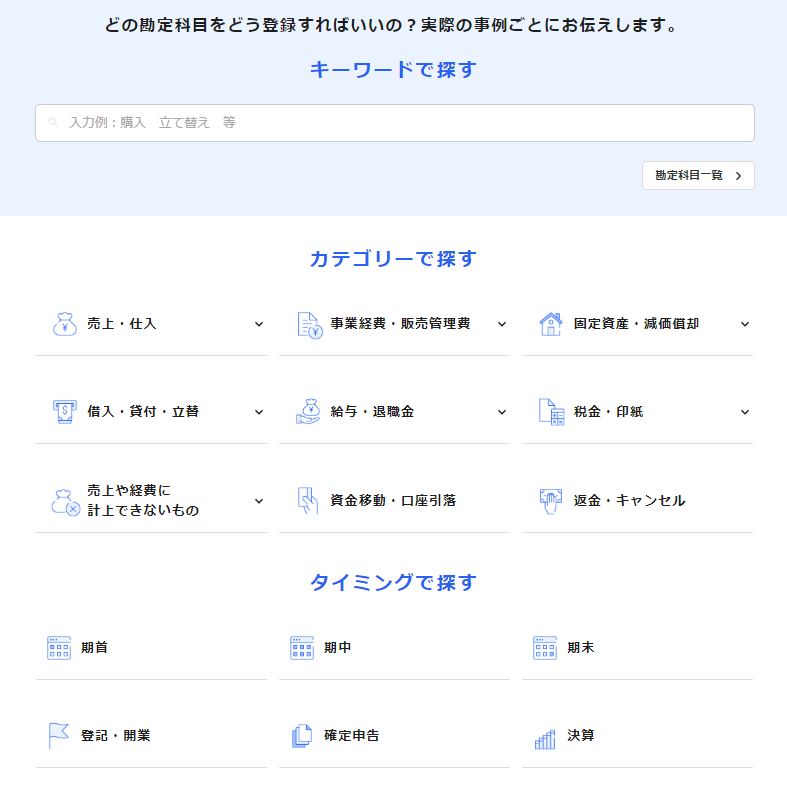
Task: Click the calendar icon next to 期末
Action: (545, 648)
